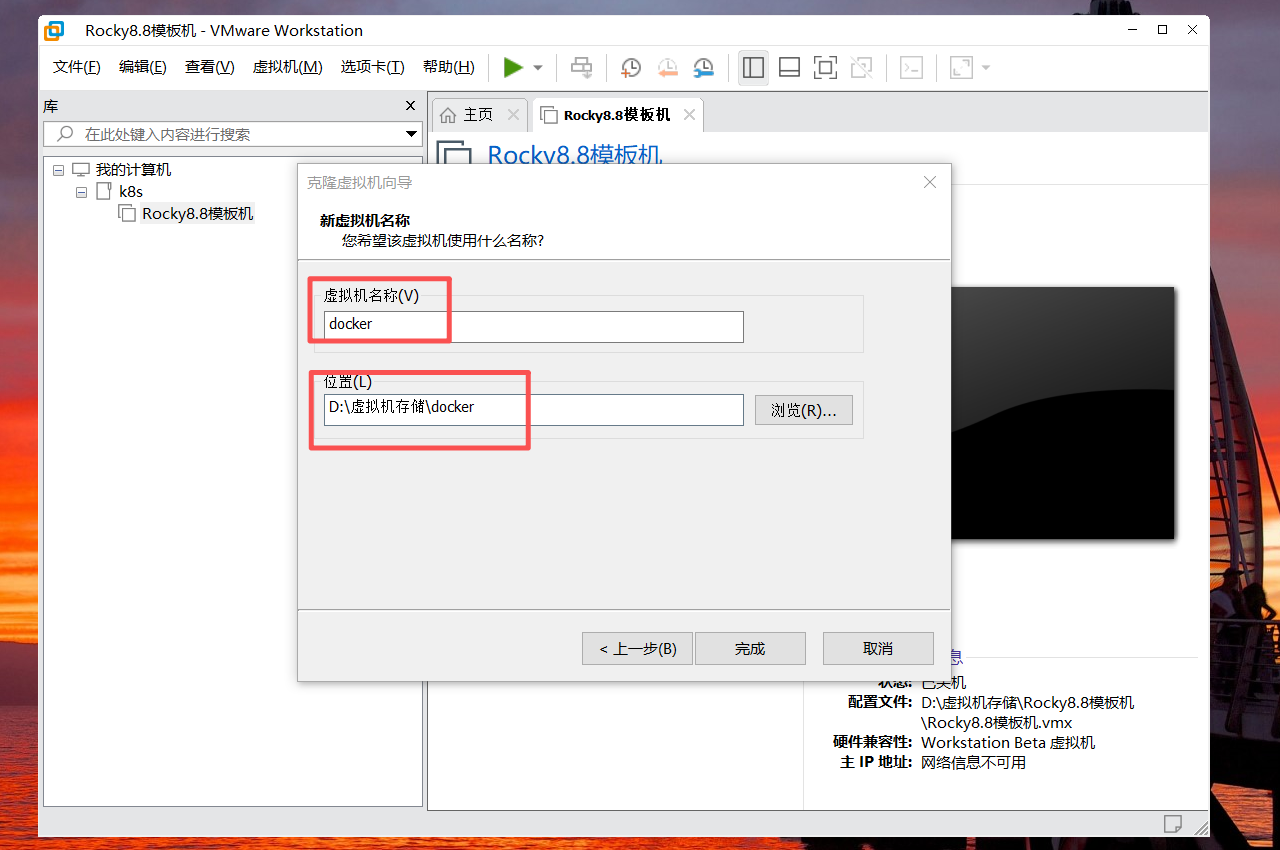Click the 浏览(R)... button
Image resolution: width=1280 pixels, height=850 pixels.
pos(804,410)
